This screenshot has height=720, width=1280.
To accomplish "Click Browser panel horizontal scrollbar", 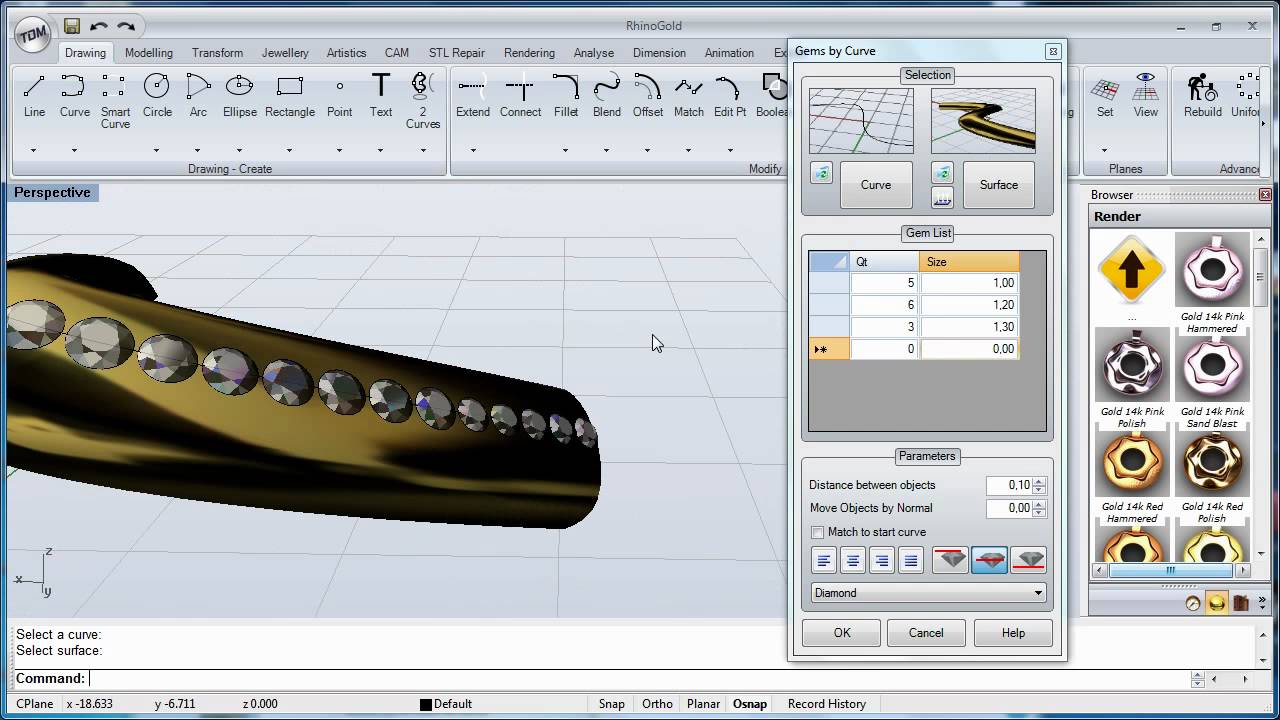I will coord(1171,571).
